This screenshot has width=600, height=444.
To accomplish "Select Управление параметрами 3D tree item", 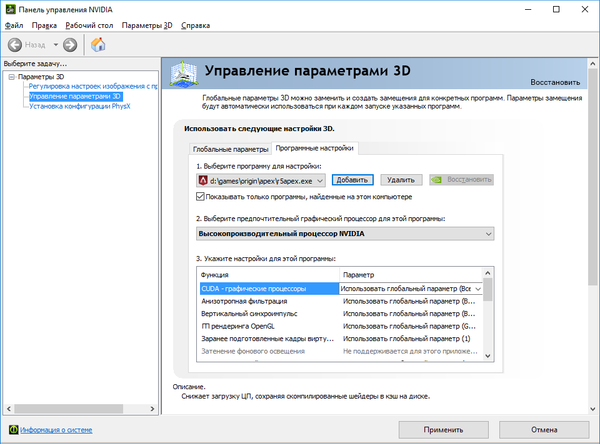I will tap(75, 96).
